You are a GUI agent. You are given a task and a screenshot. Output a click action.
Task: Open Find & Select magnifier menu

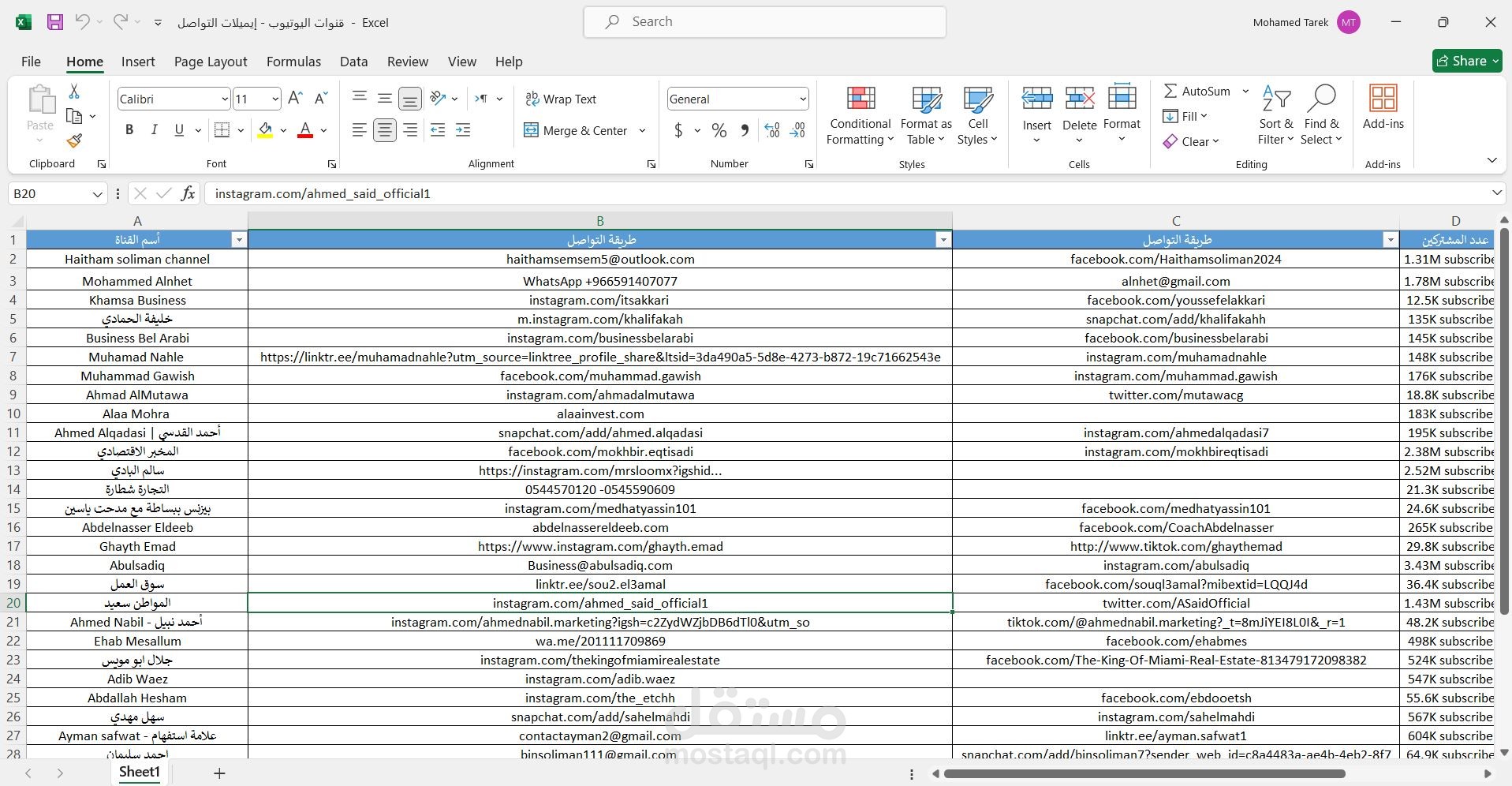[1321, 115]
